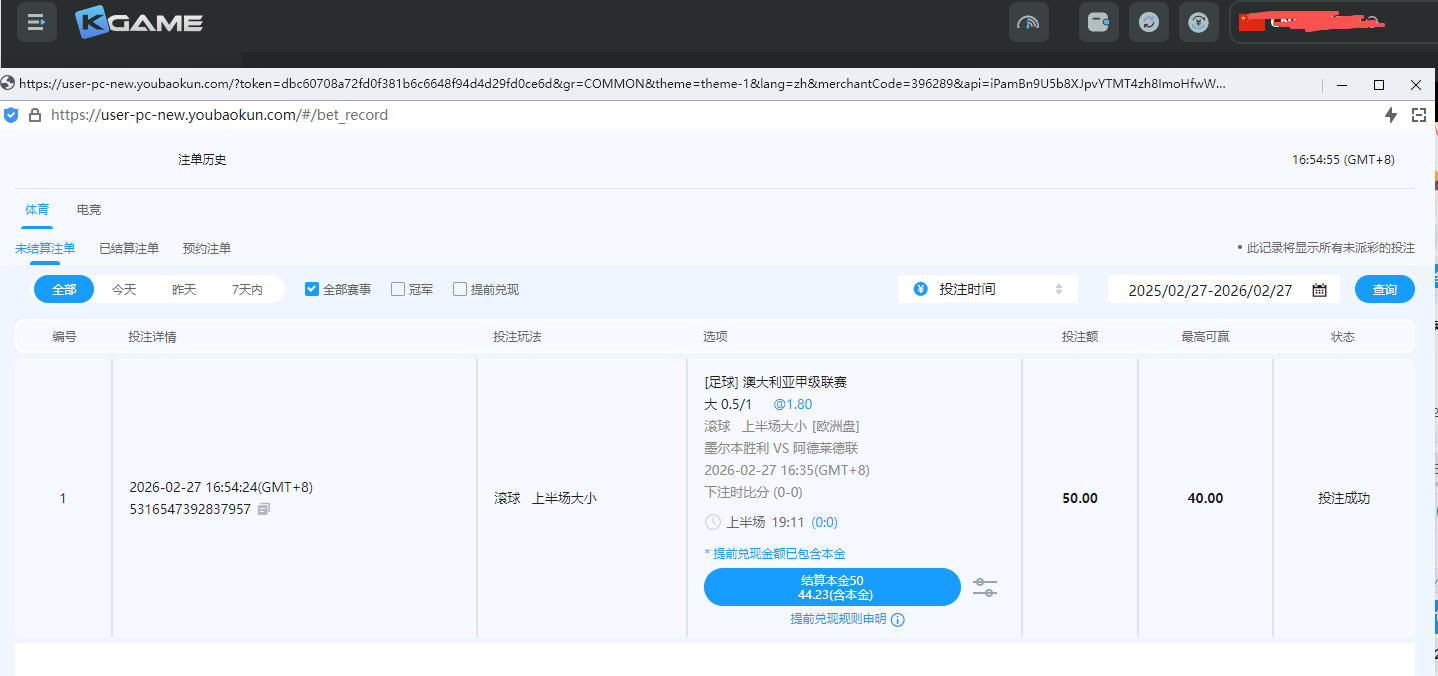Open the early cash-out settings slider icon
The height and width of the screenshot is (676, 1438).
[984, 588]
